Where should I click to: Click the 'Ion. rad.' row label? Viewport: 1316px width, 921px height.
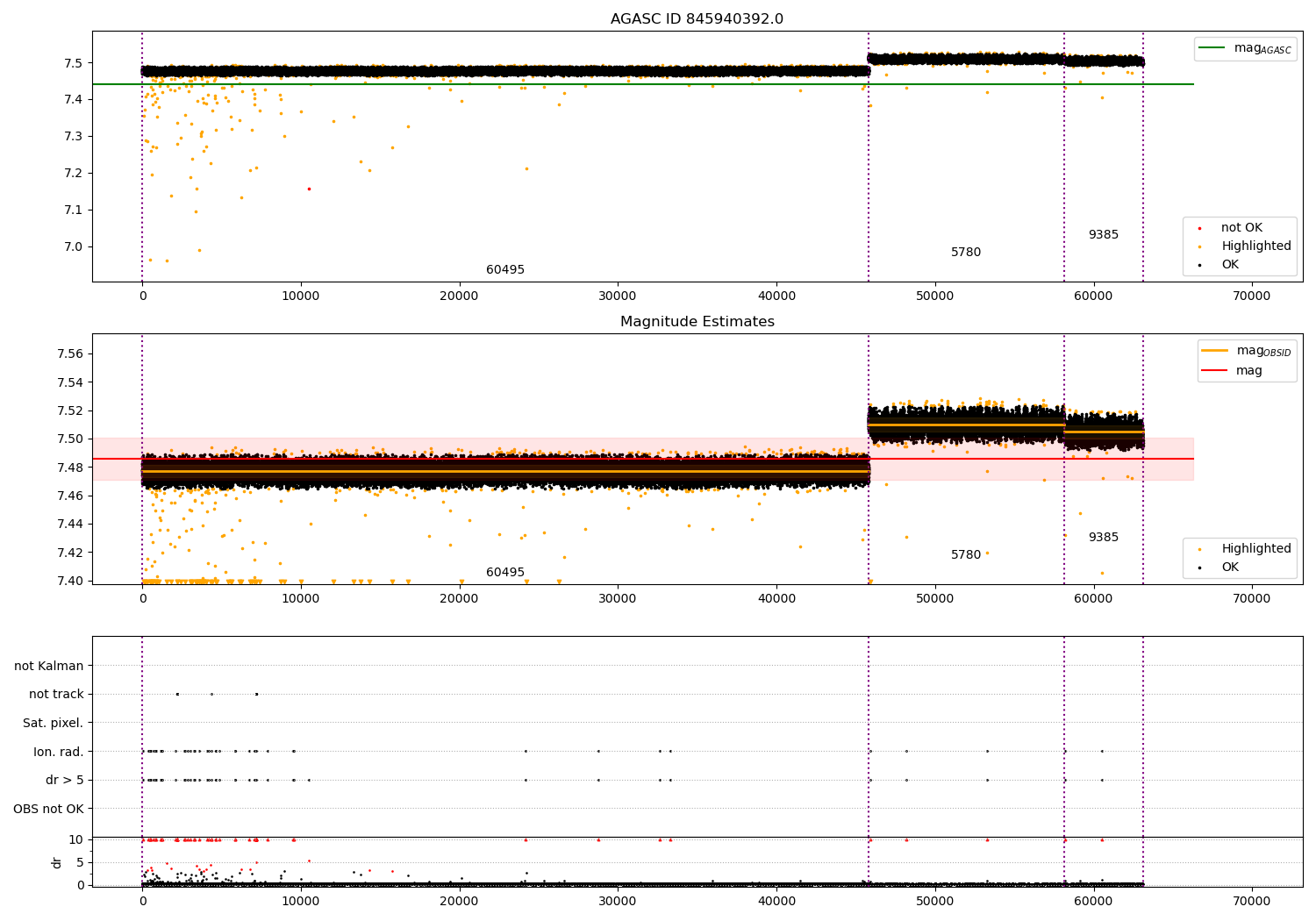[59, 752]
